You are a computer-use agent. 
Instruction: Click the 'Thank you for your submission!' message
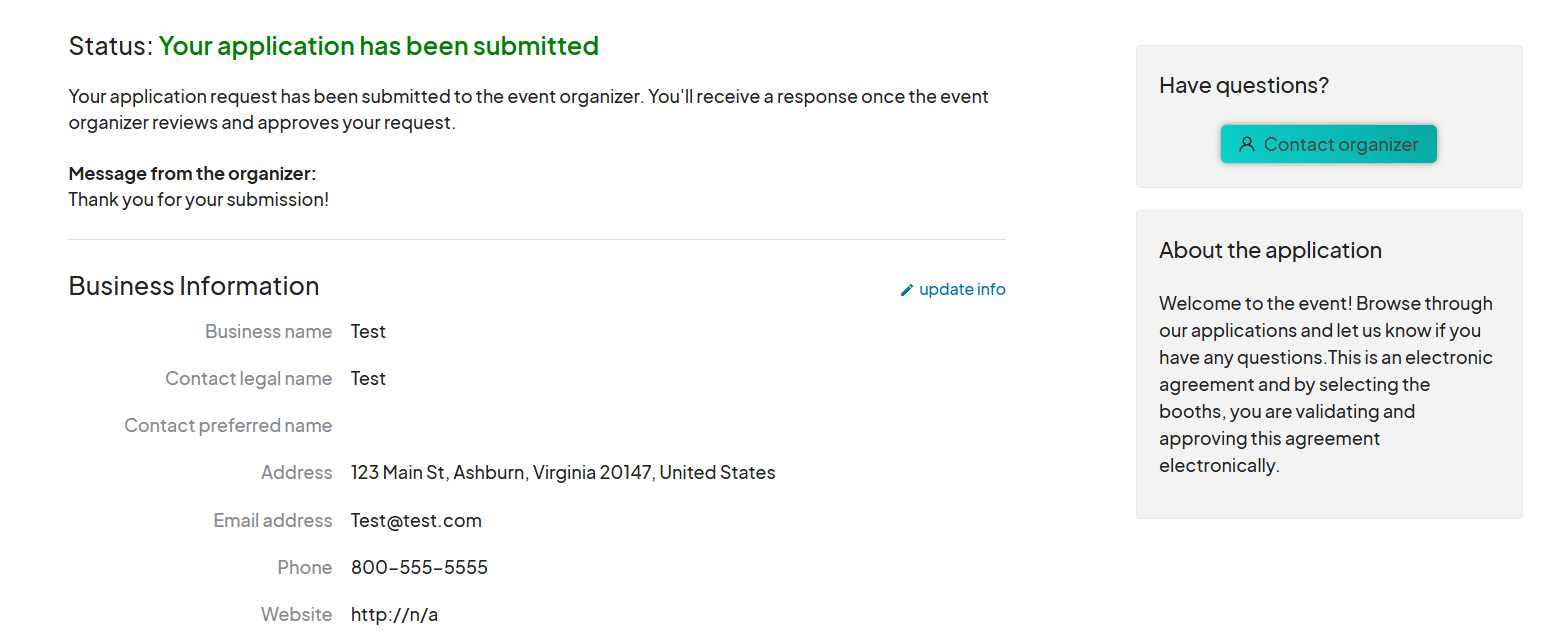(199, 199)
